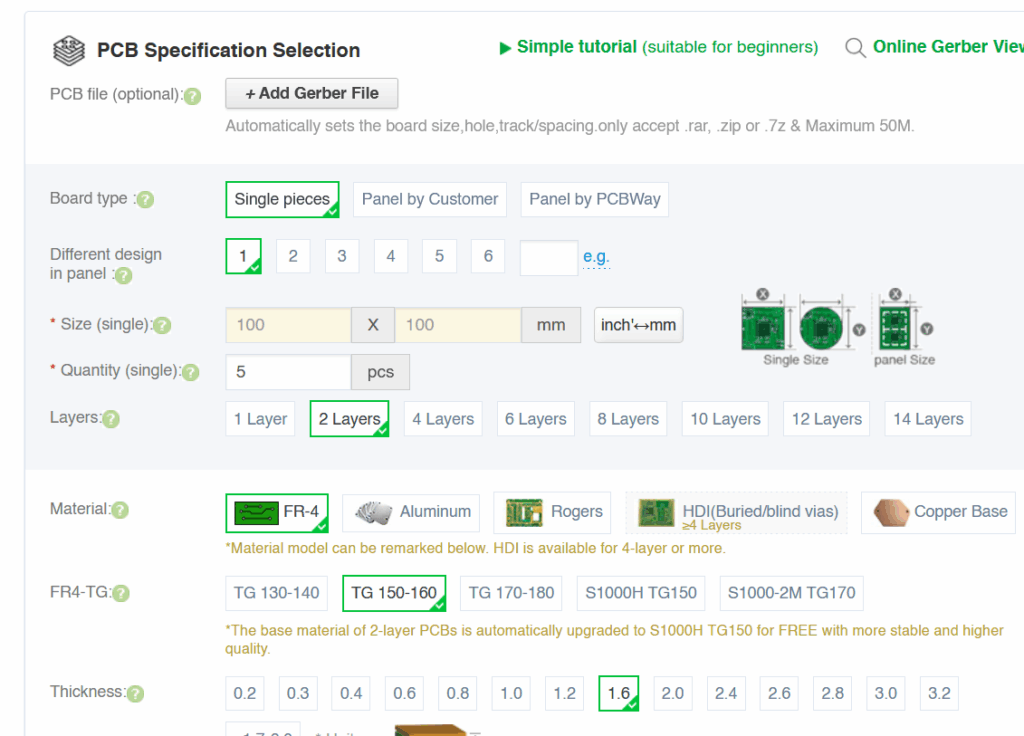
Task: Click help icon beside Material label
Action: click(x=120, y=510)
